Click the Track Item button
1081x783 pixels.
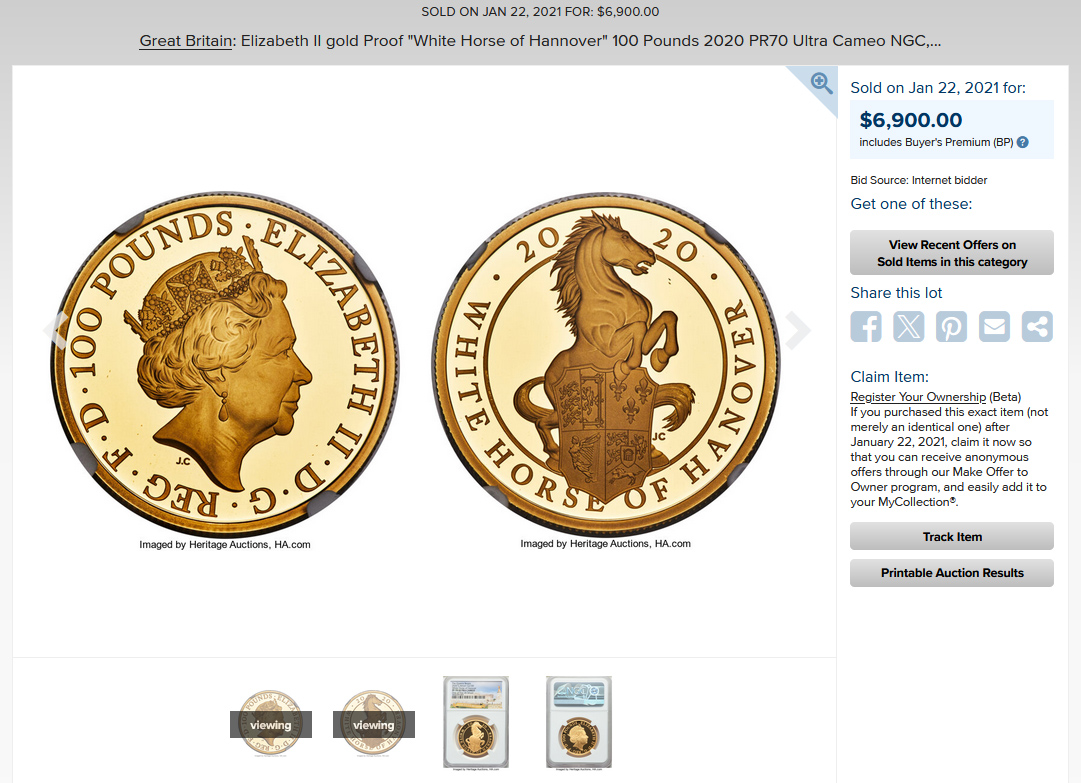click(x=952, y=536)
